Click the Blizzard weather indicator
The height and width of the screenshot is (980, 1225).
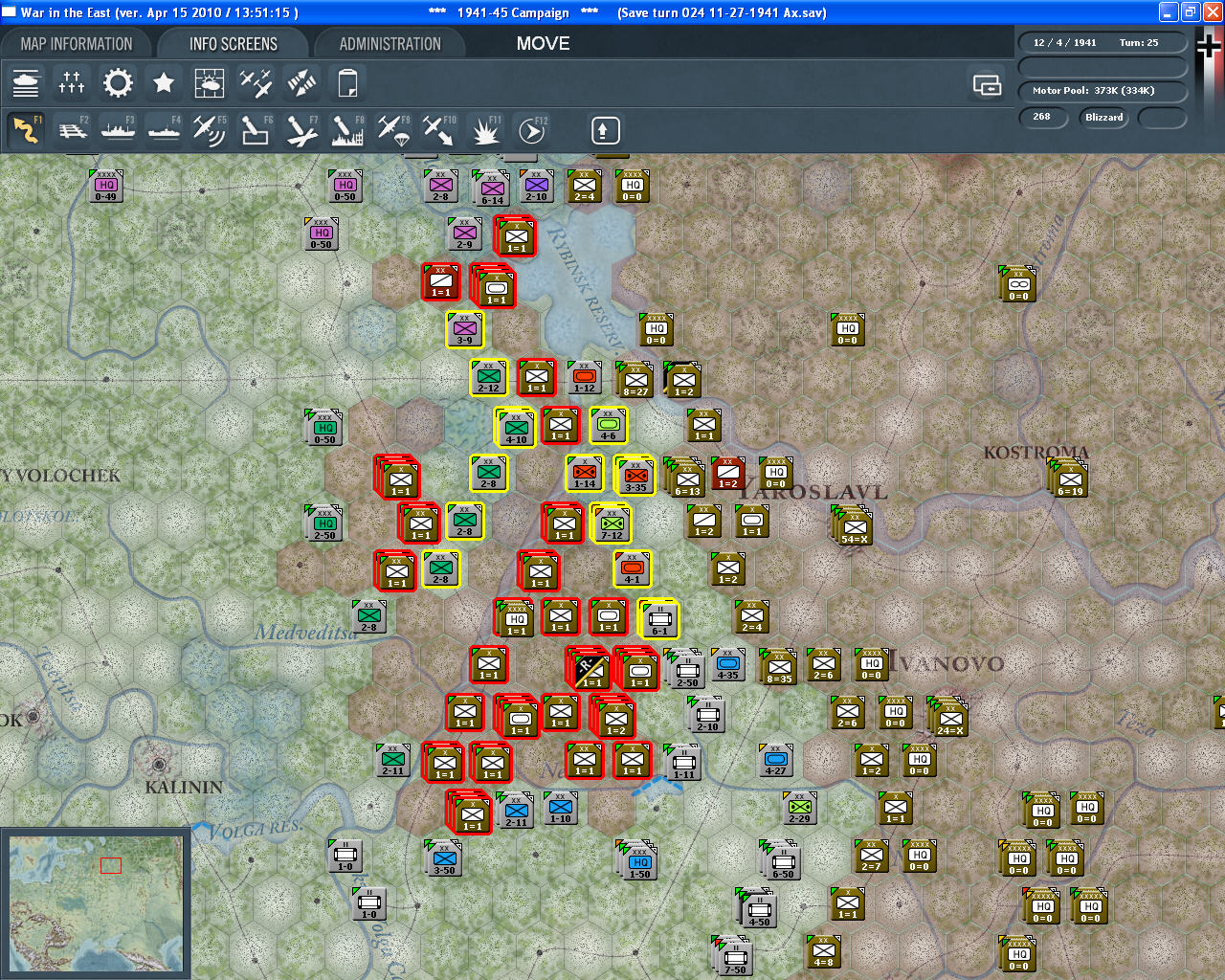[1103, 117]
